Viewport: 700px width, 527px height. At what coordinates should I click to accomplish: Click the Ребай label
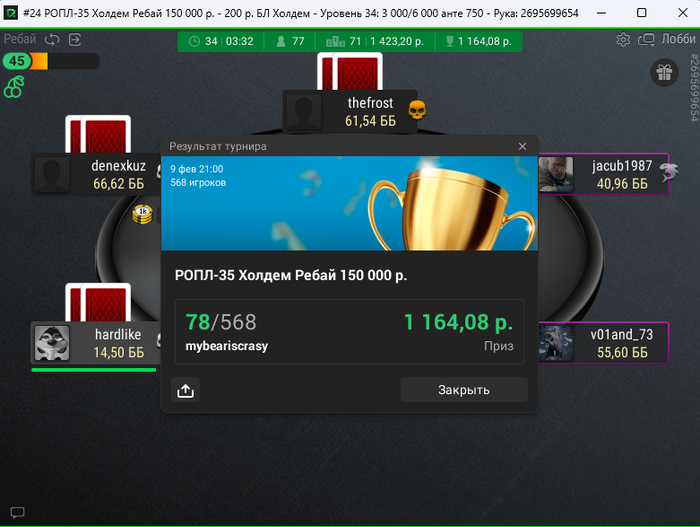pyautogui.click(x=20, y=39)
